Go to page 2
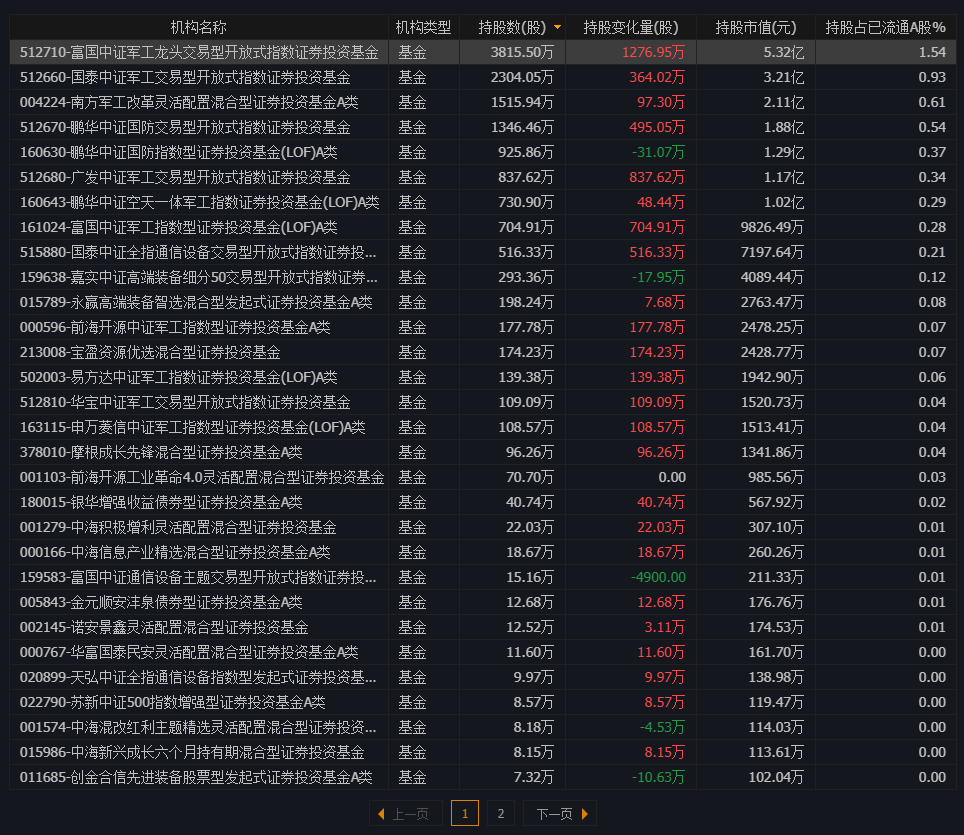This screenshot has height=835, width=964. 501,814
